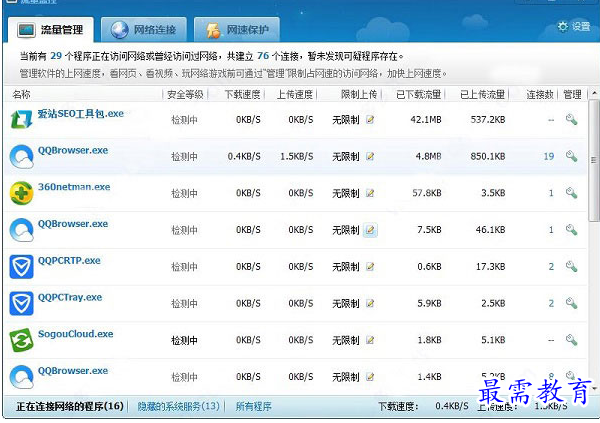Sort by 下载速度 column header
Viewport: 600px width, 423px height.
tap(242, 94)
